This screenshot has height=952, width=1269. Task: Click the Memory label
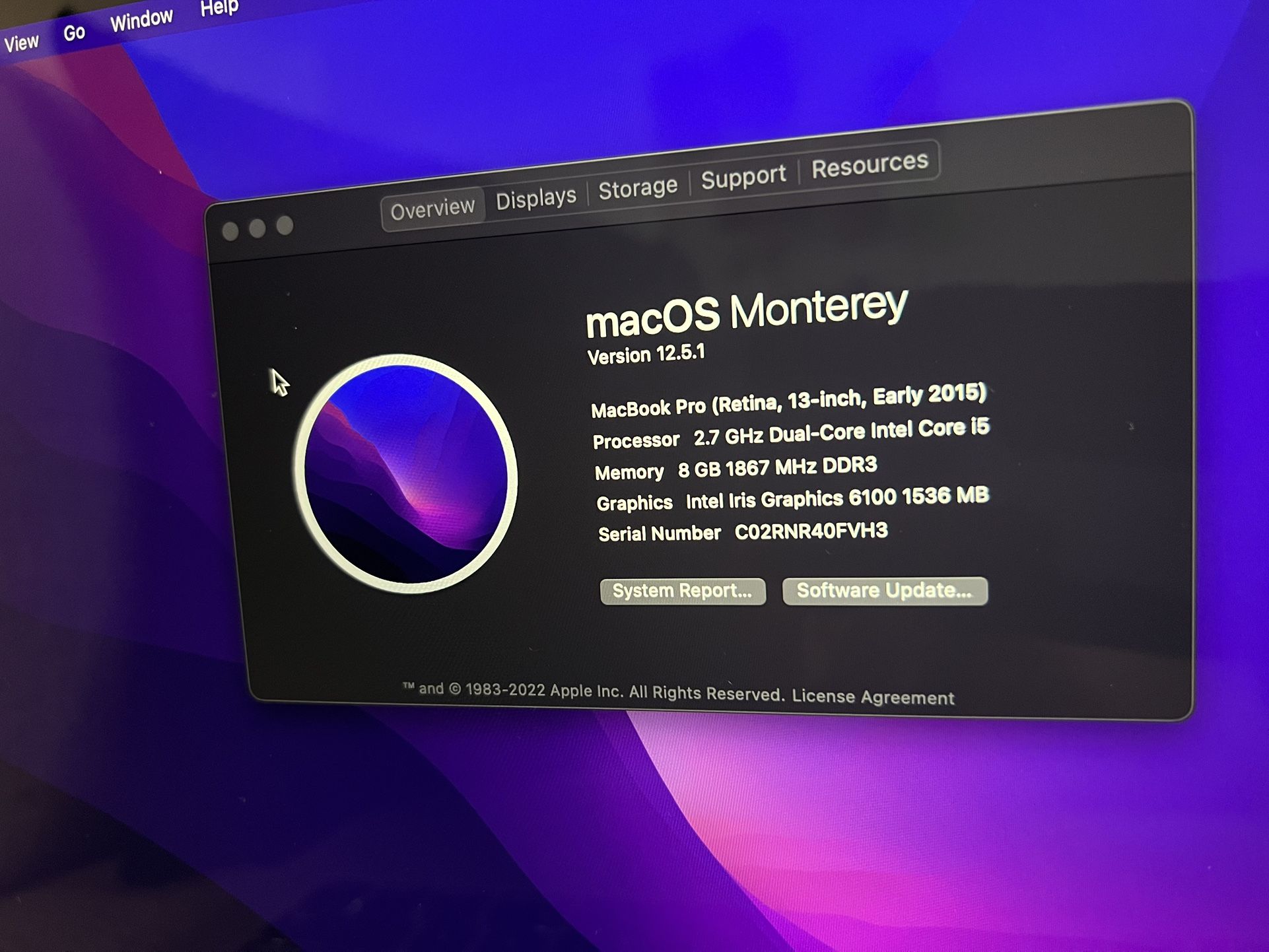click(629, 472)
